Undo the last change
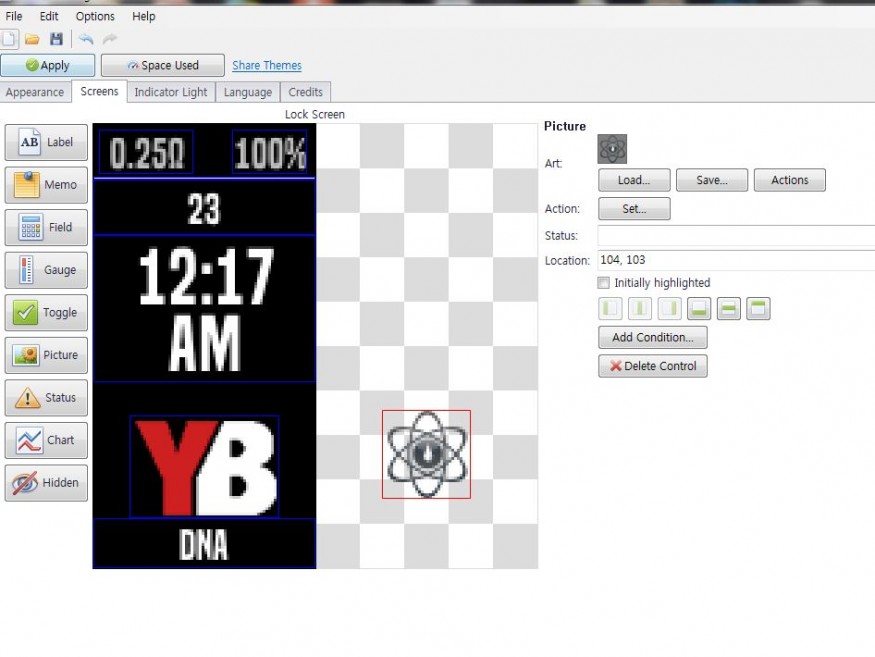 click(86, 39)
